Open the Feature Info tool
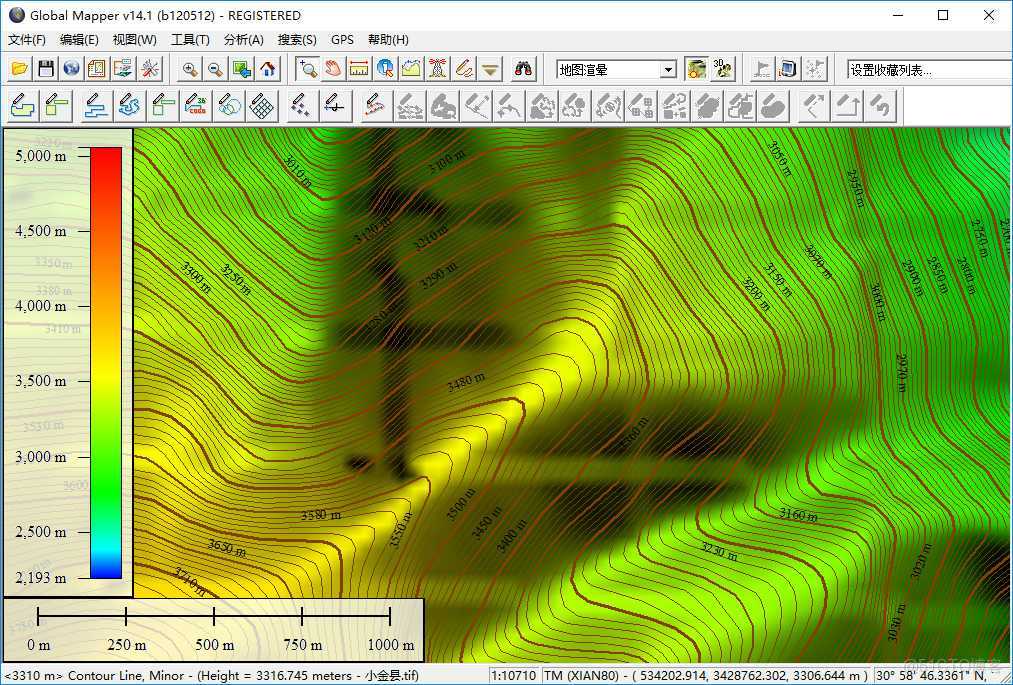The image size is (1013, 685). coord(383,70)
